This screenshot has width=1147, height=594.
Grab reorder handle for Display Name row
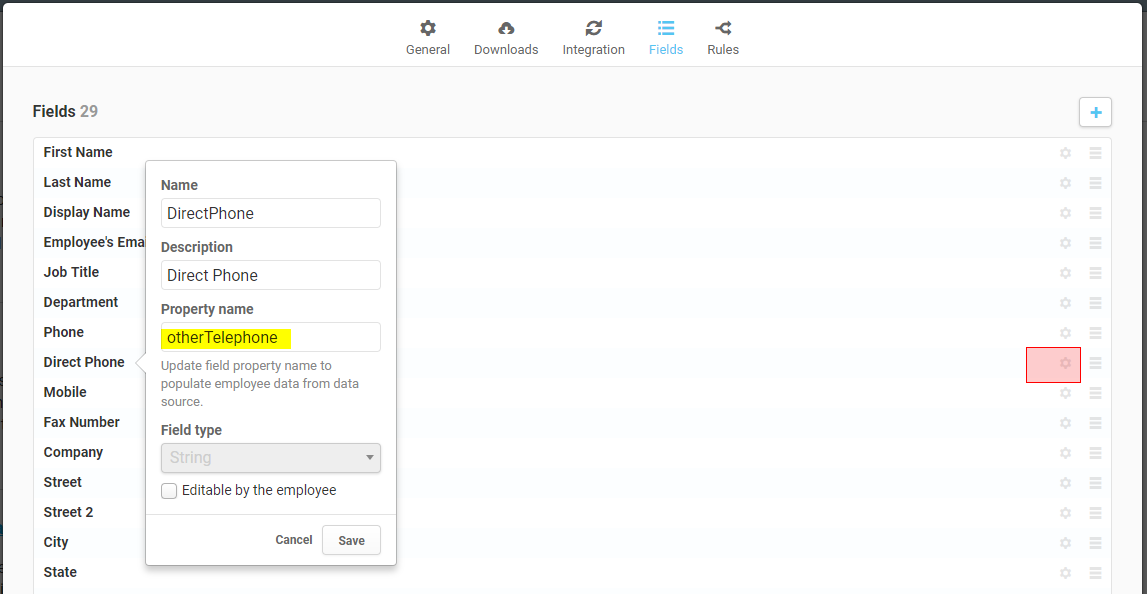pos(1095,213)
